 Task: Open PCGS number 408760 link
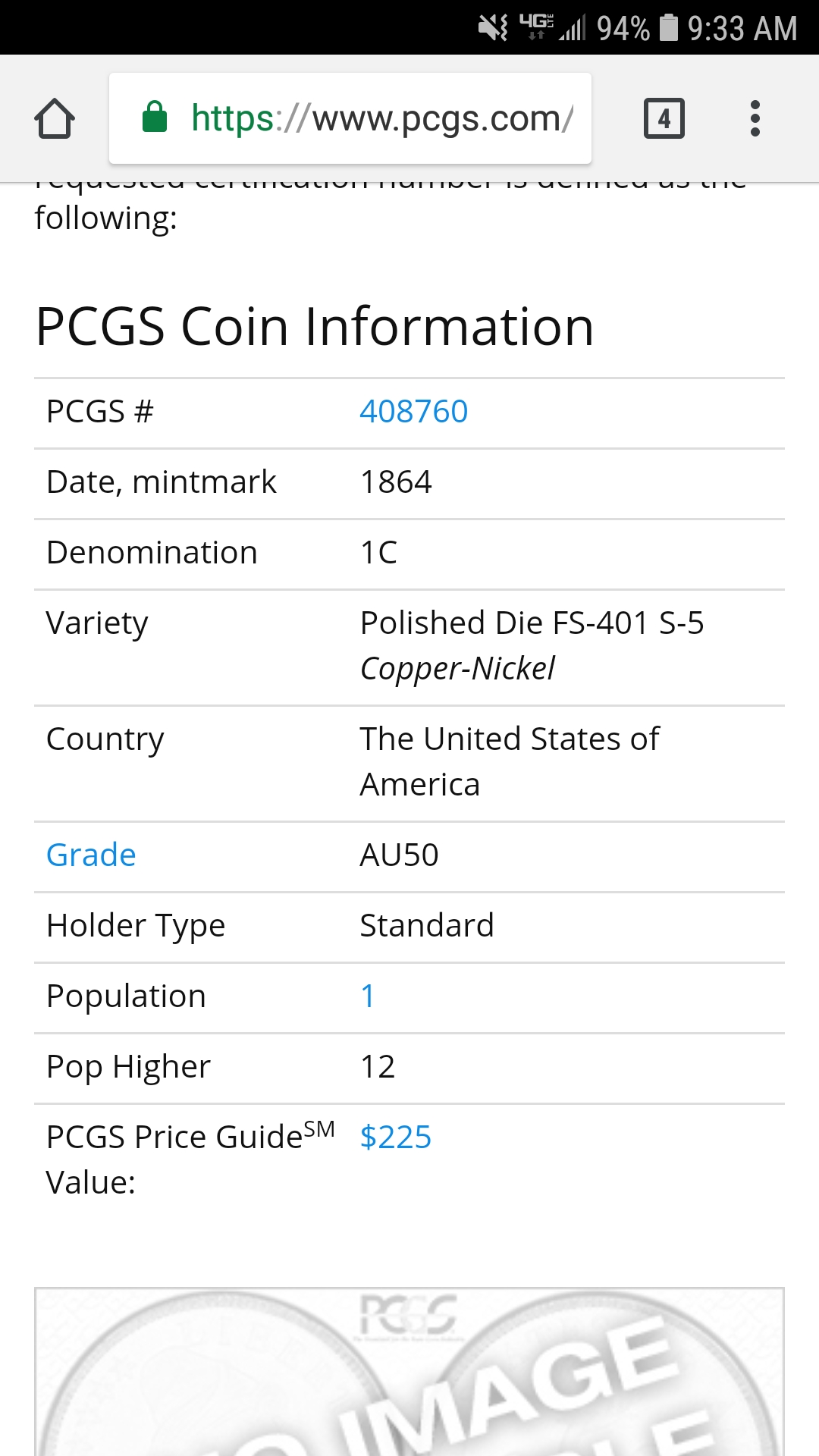413,412
